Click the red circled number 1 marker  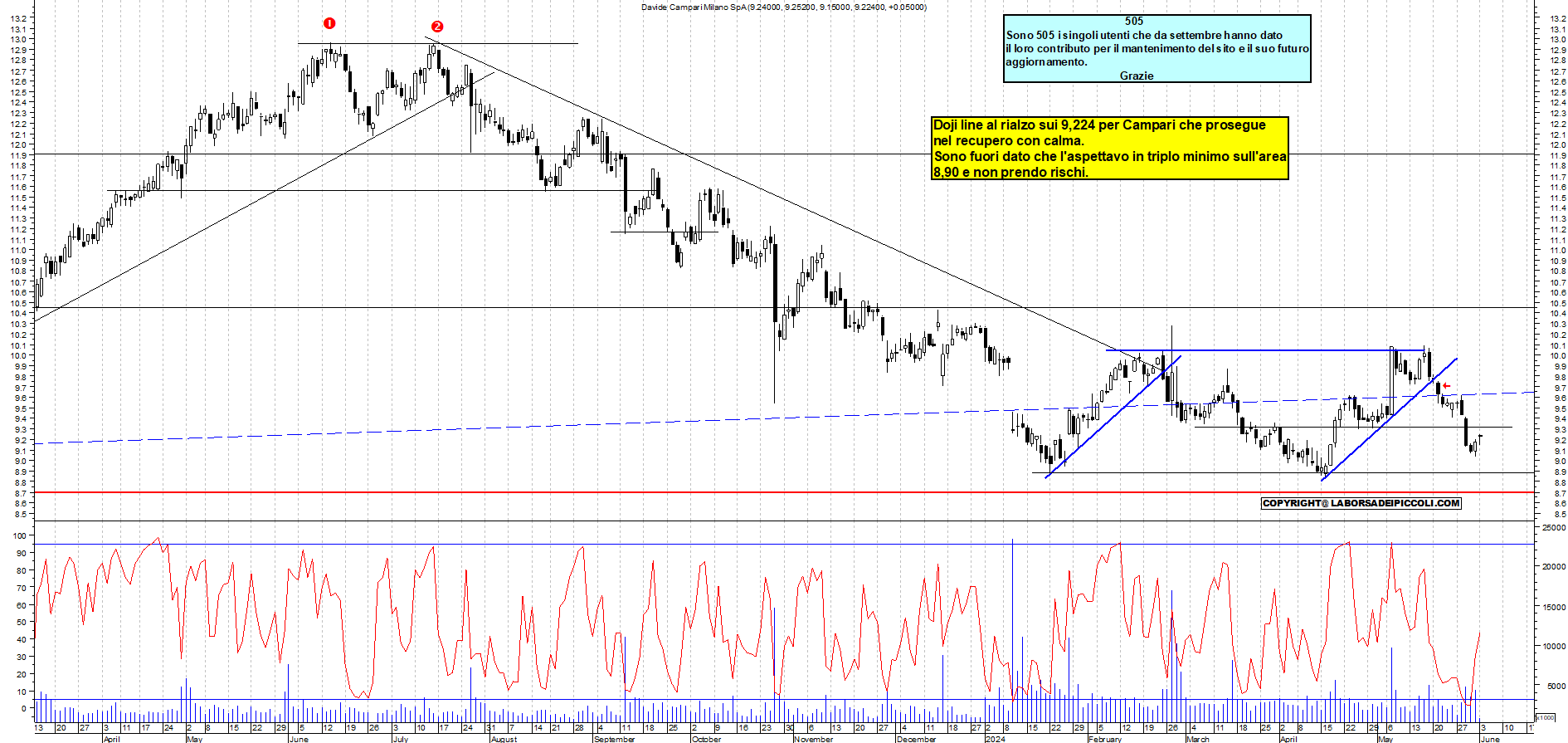(329, 23)
